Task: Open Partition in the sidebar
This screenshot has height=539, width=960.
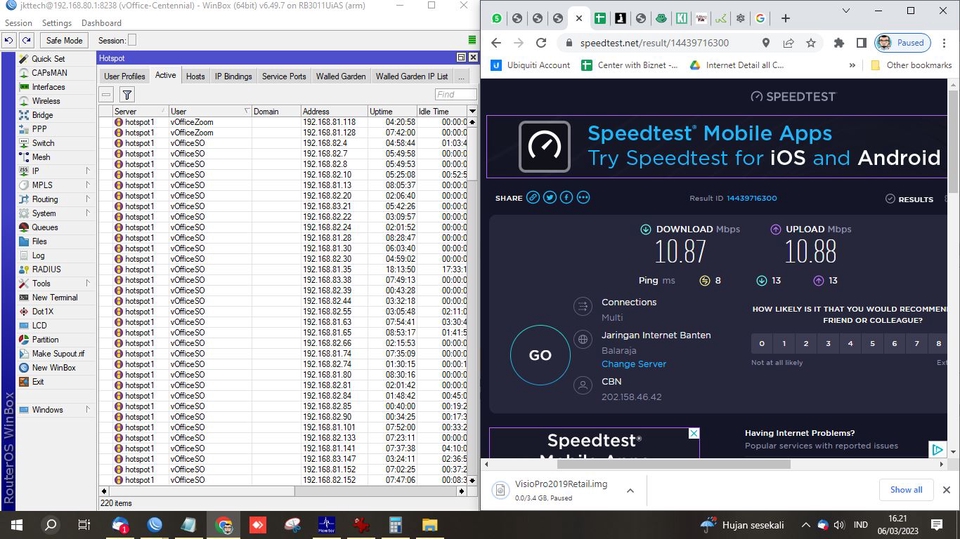Action: [45, 340]
